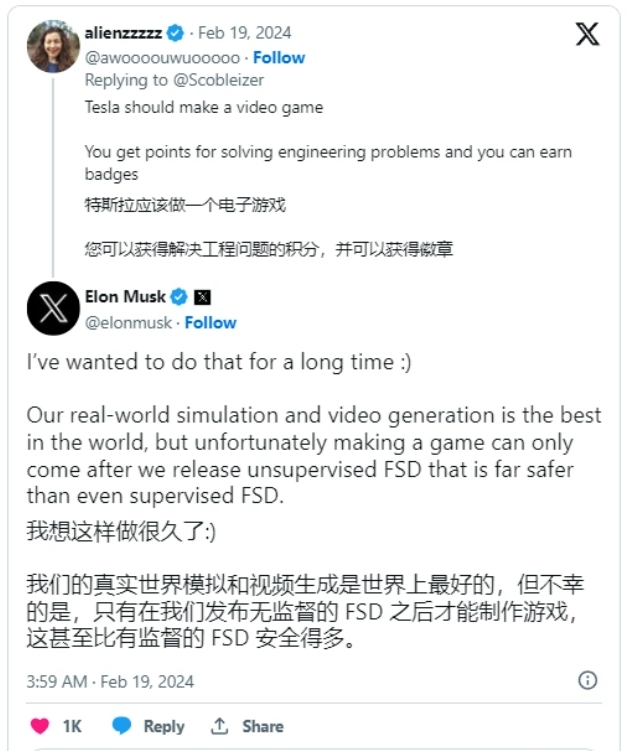Click the X logo in top-right corner
This screenshot has width=626, height=751.
(587, 34)
